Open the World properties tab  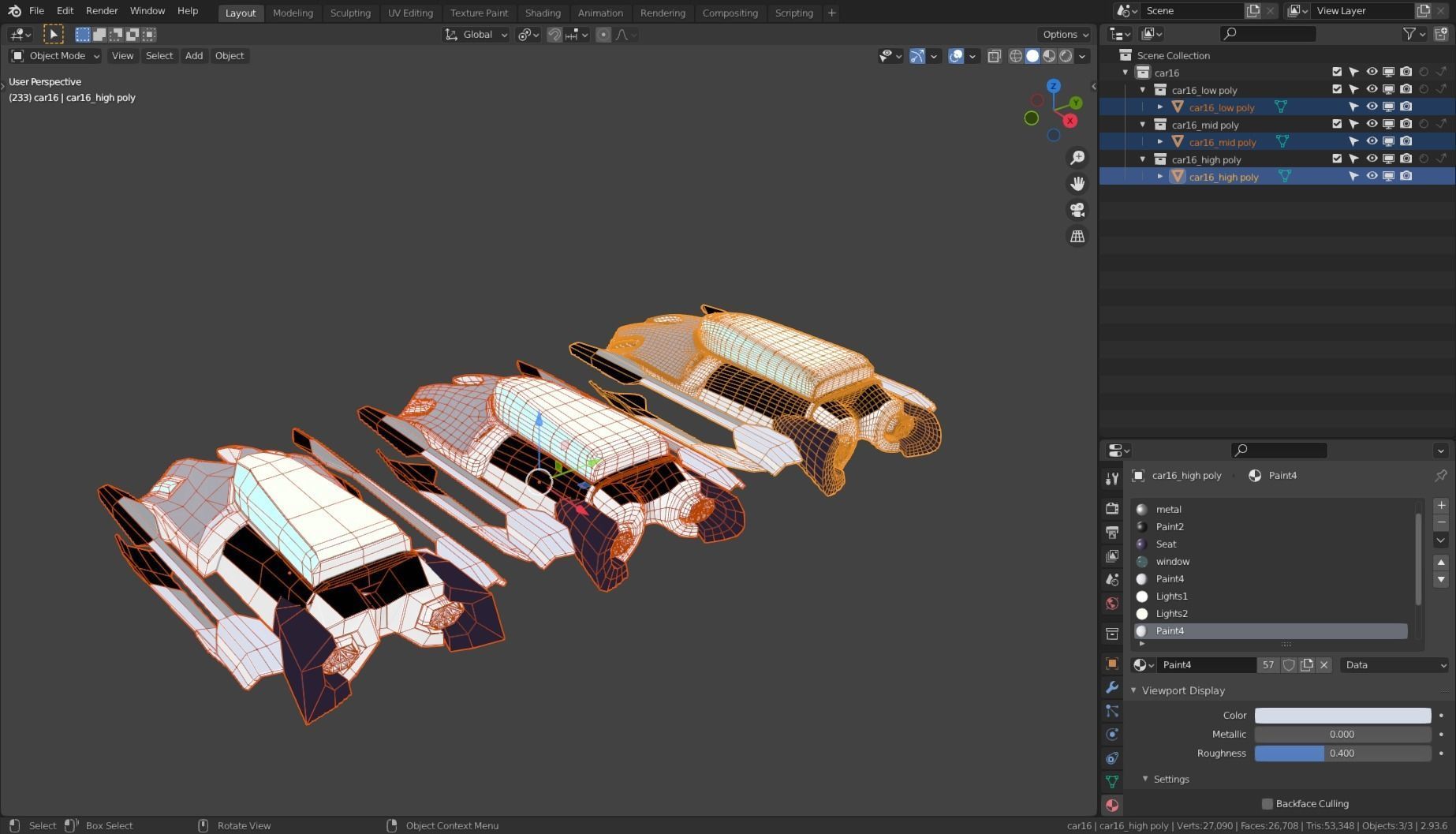coord(1112,604)
